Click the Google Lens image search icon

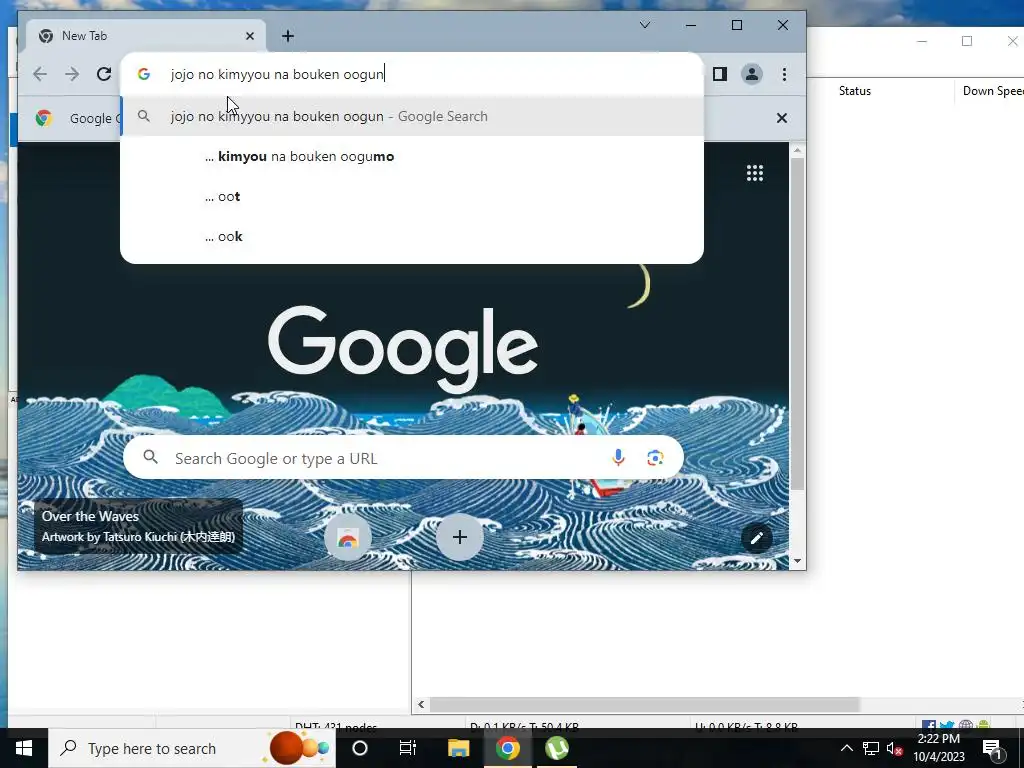655,458
